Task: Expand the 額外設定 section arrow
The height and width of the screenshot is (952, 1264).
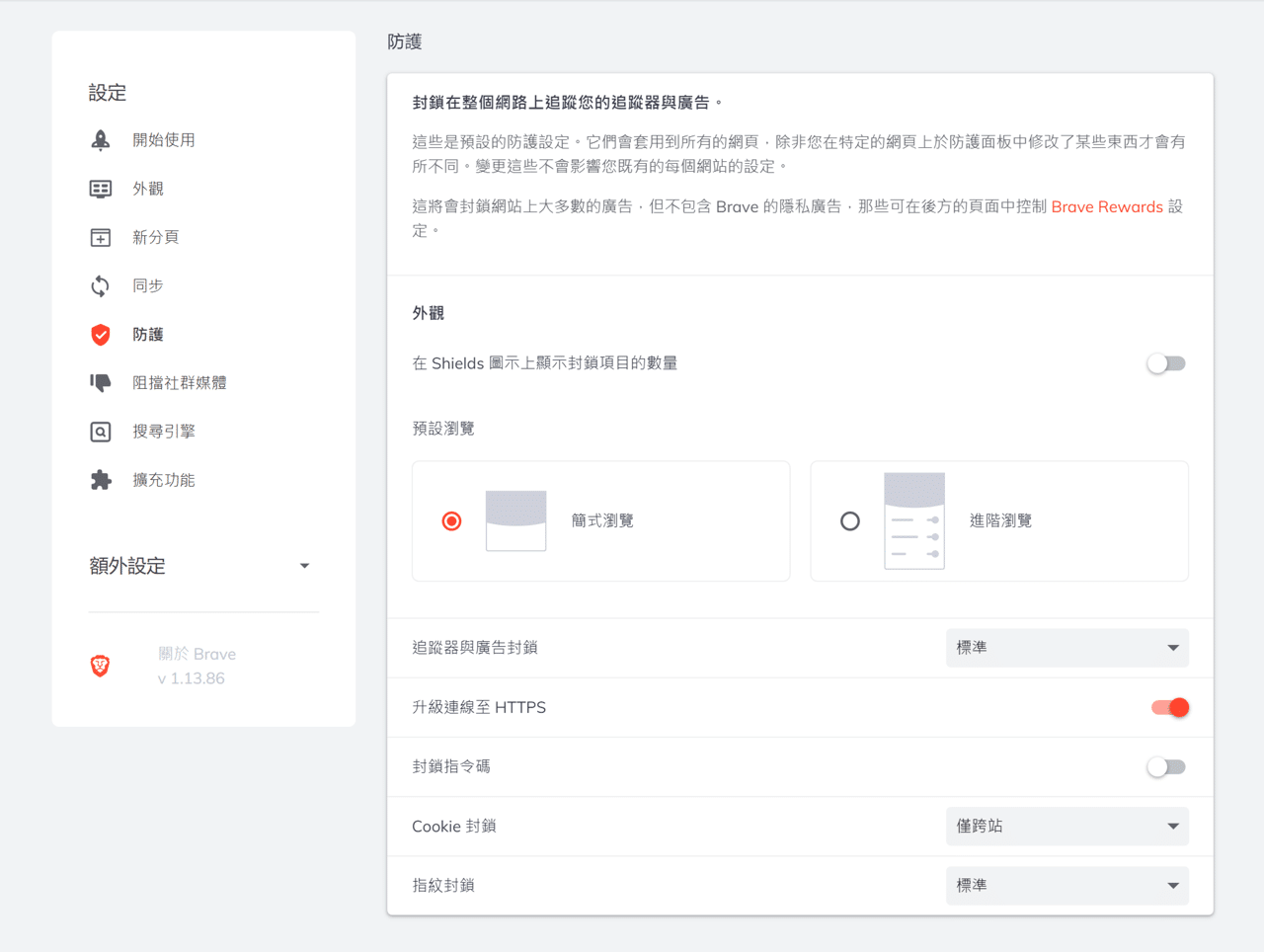Action: [304, 566]
